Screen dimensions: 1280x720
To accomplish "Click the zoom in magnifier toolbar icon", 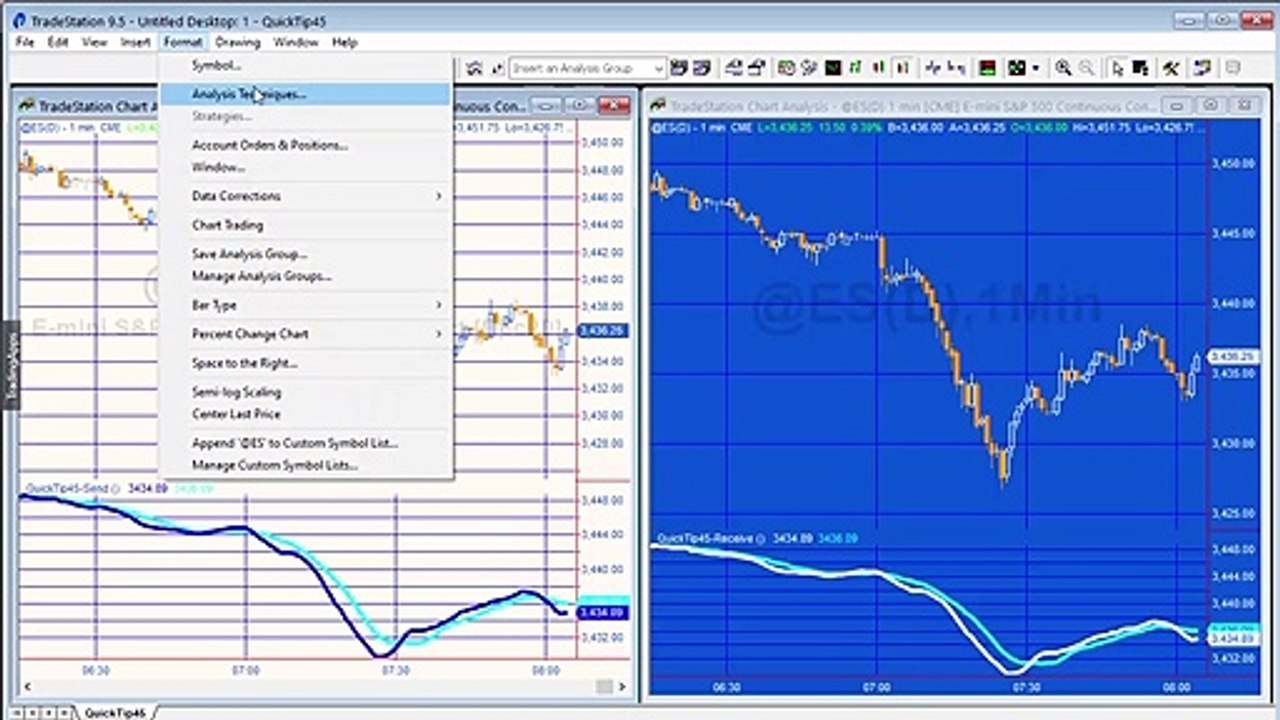I will pos(1063,68).
